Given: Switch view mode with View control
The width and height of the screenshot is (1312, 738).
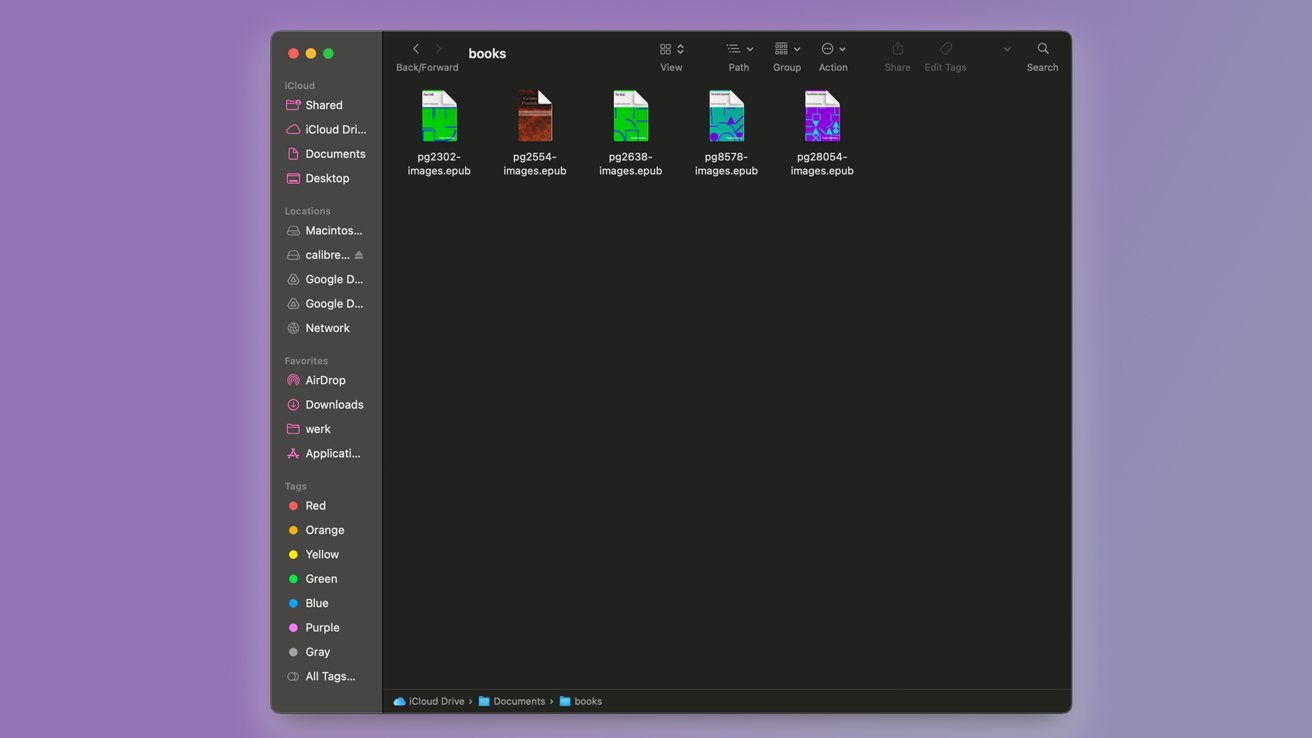Looking at the screenshot, I should pyautogui.click(x=671, y=49).
